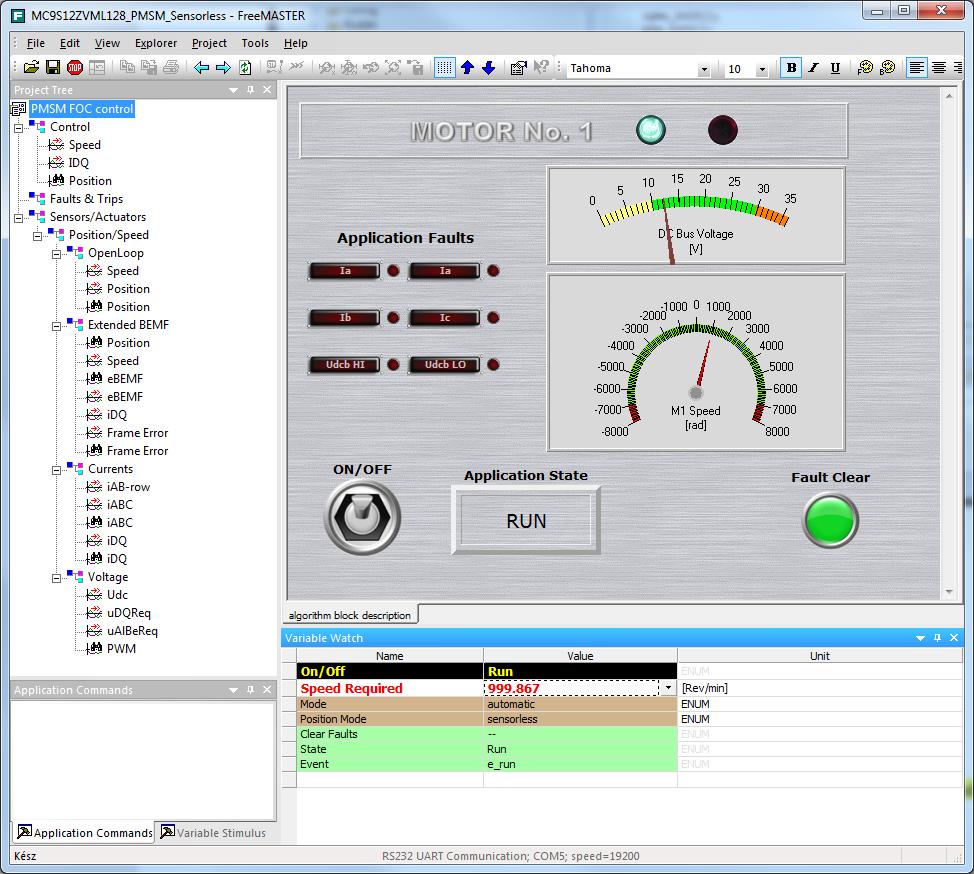
Task: Open a project with the folder icon
Action: click(x=31, y=67)
